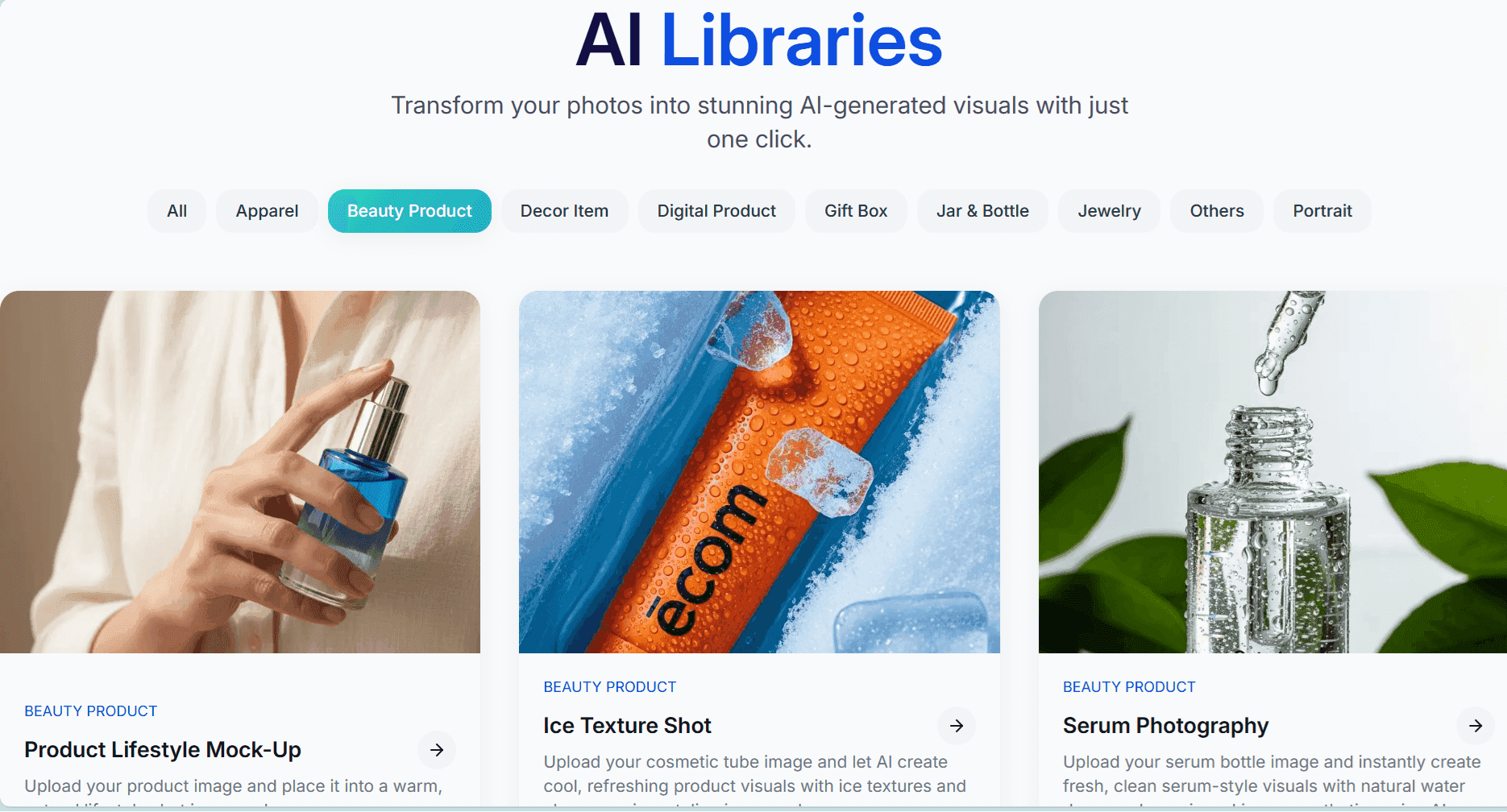Click arrow icon beside Ice Texture Shot
This screenshot has width=1507, height=812.
click(x=957, y=726)
